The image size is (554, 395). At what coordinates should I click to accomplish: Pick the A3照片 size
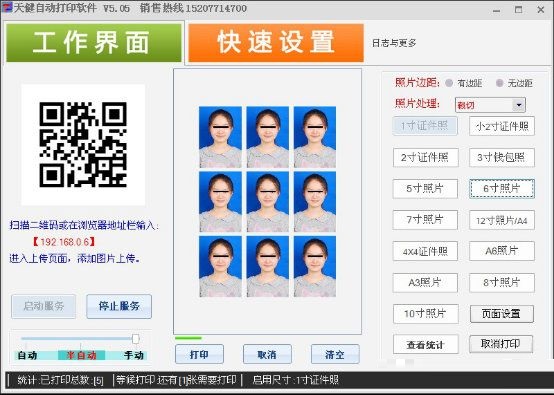click(425, 283)
